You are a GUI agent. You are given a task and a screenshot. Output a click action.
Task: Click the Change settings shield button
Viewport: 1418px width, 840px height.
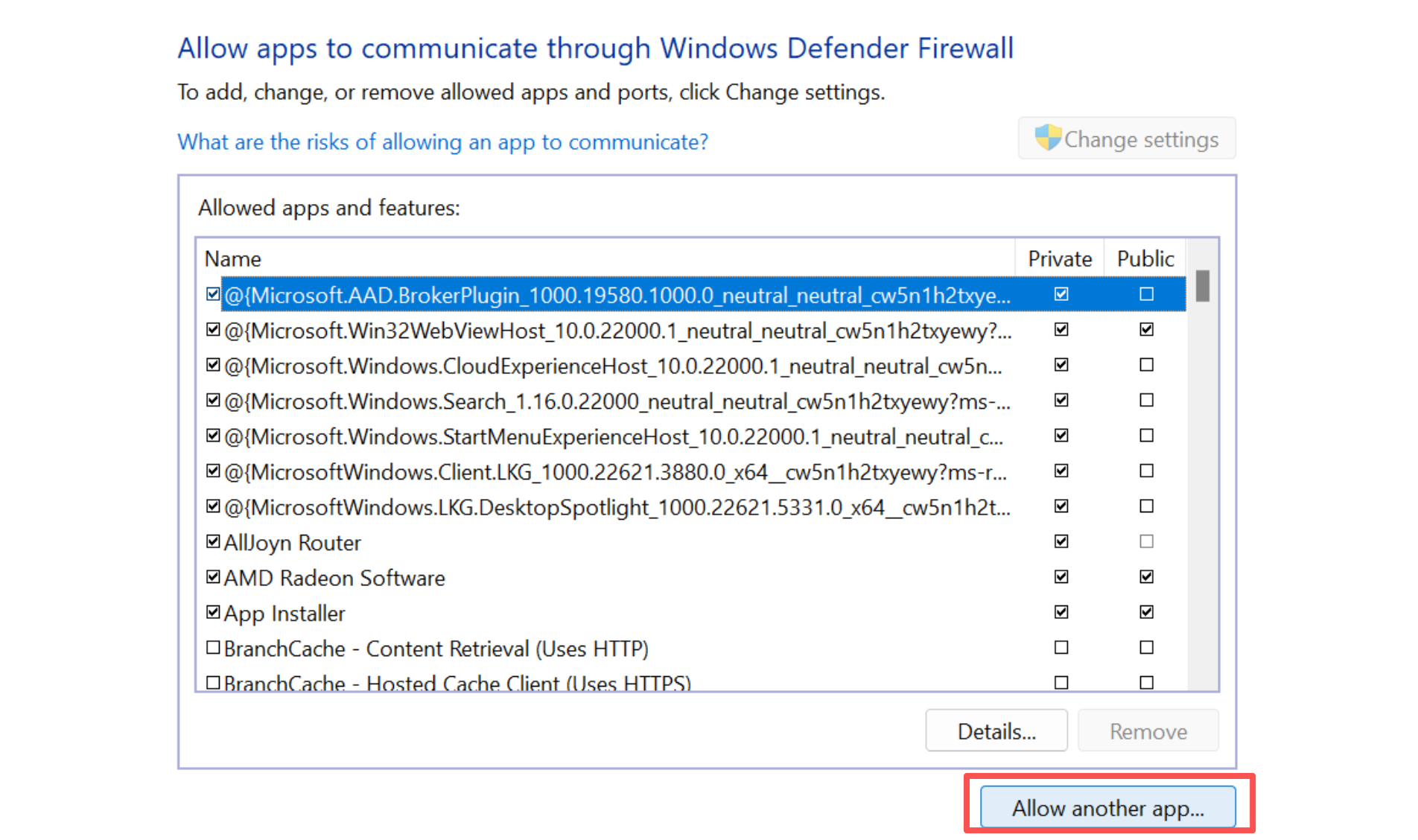pyautogui.click(x=1126, y=139)
